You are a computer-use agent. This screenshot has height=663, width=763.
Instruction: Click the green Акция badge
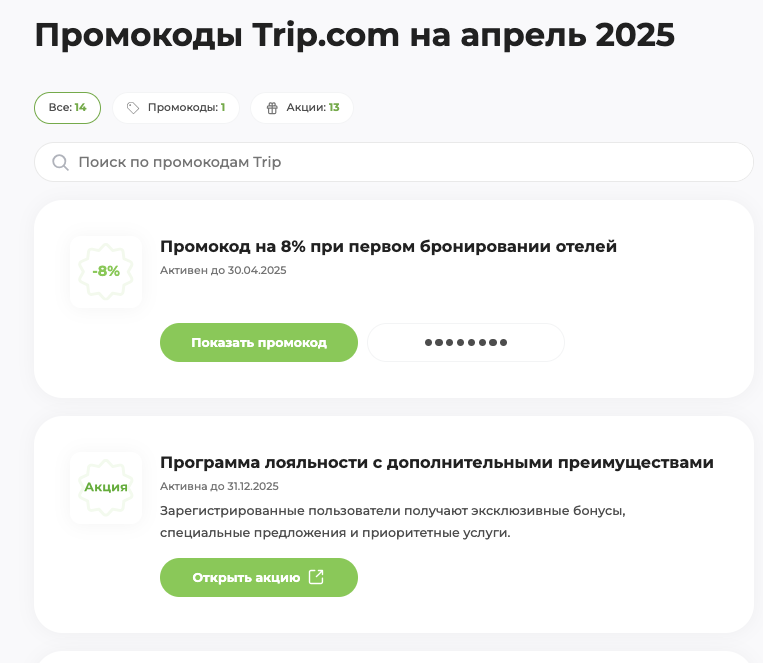(x=106, y=487)
